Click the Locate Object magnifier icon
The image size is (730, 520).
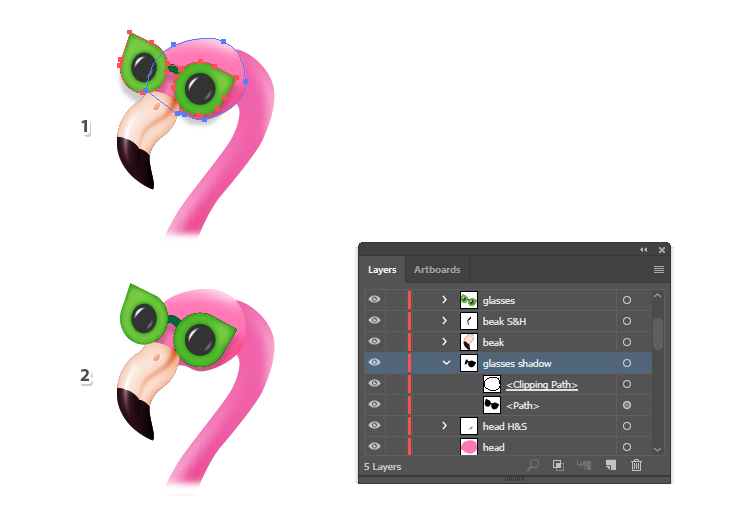pyautogui.click(x=533, y=465)
